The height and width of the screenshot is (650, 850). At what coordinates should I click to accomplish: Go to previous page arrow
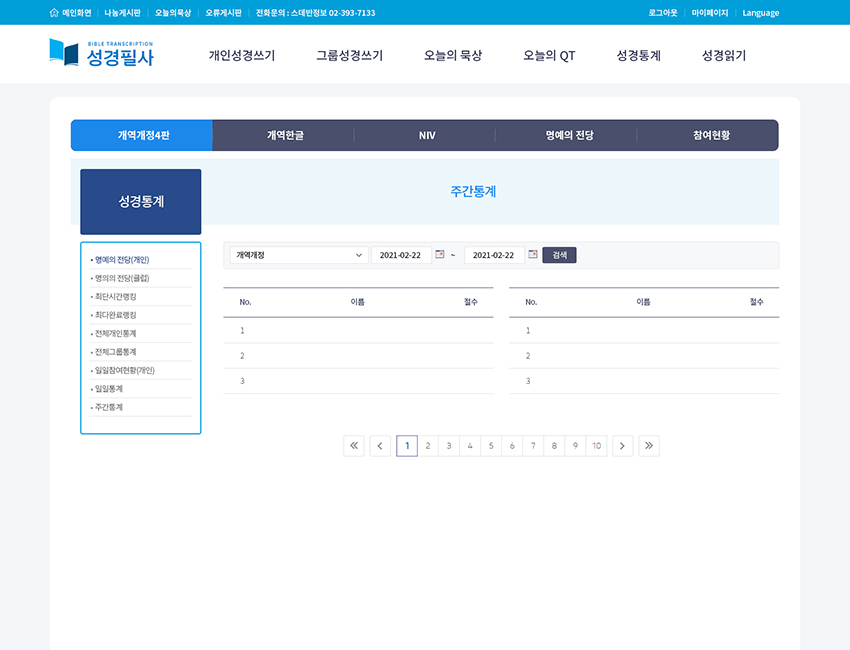380,446
